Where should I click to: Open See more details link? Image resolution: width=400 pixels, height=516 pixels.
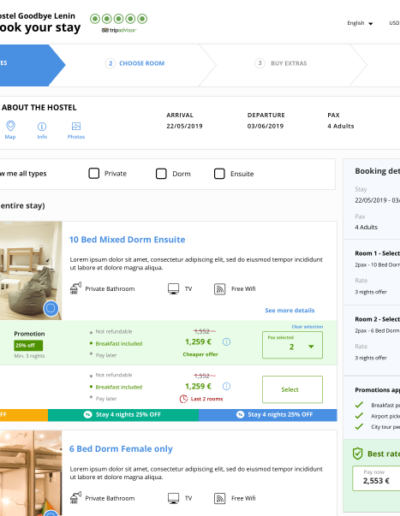(290, 310)
